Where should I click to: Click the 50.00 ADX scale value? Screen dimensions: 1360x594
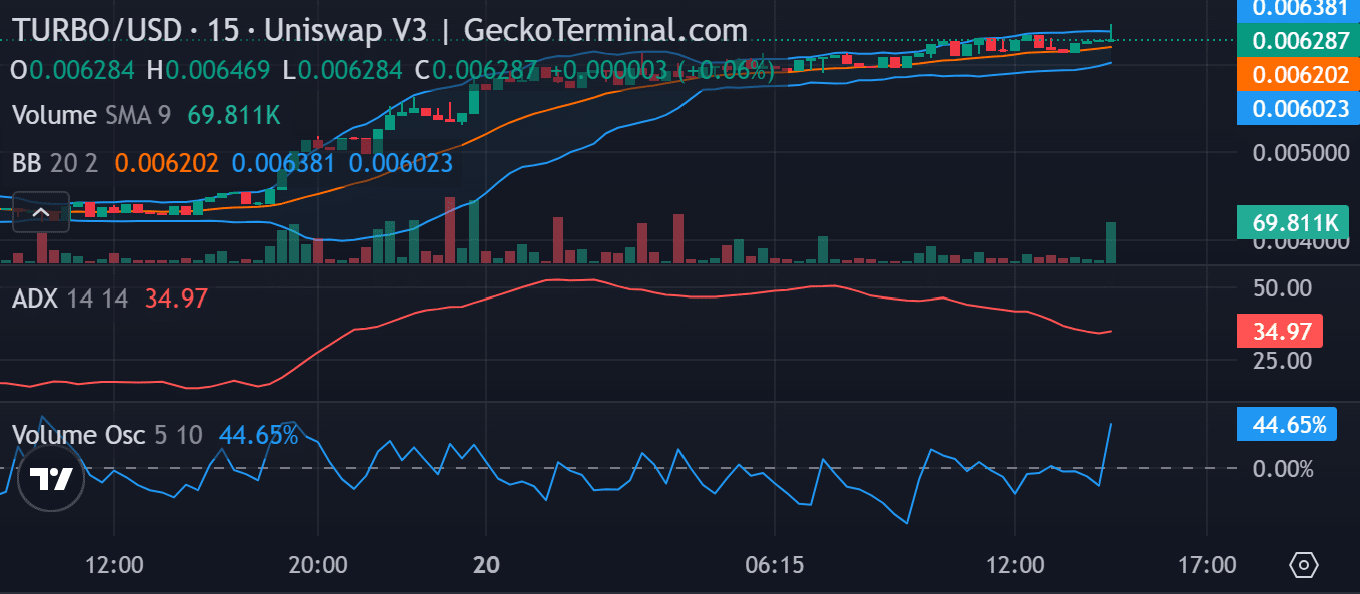click(1282, 289)
